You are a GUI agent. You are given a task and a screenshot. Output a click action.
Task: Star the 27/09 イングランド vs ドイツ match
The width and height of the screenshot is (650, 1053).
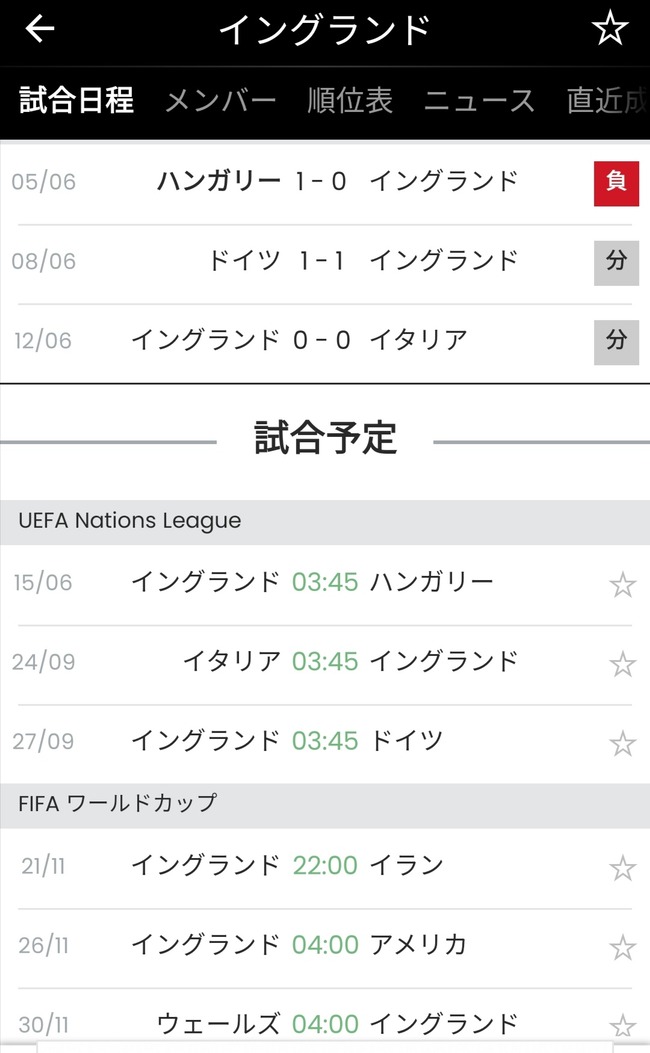point(622,743)
